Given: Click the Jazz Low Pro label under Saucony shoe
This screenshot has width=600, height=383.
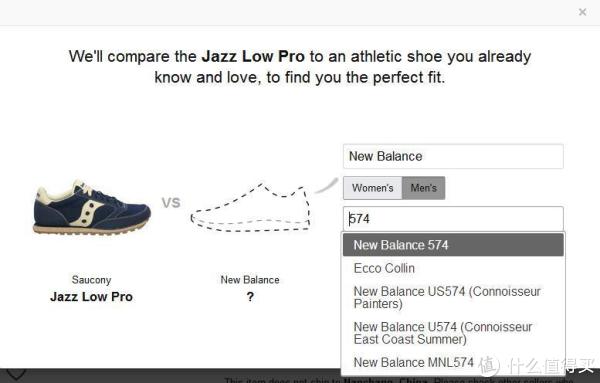Looking at the screenshot, I should click(91, 297).
